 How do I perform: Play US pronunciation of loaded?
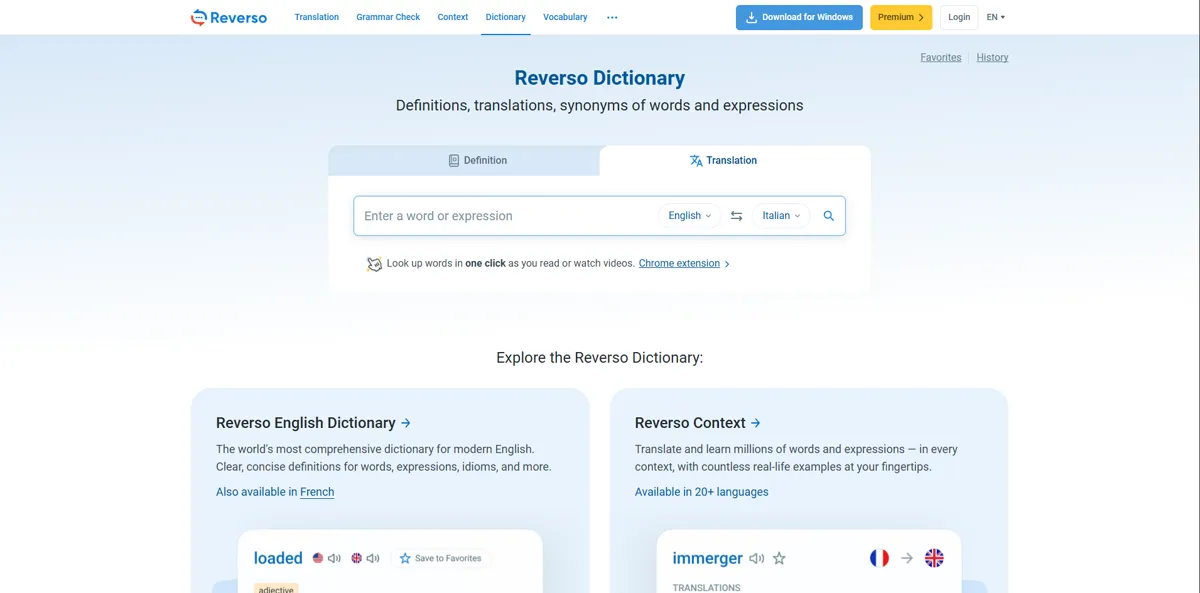click(x=334, y=558)
